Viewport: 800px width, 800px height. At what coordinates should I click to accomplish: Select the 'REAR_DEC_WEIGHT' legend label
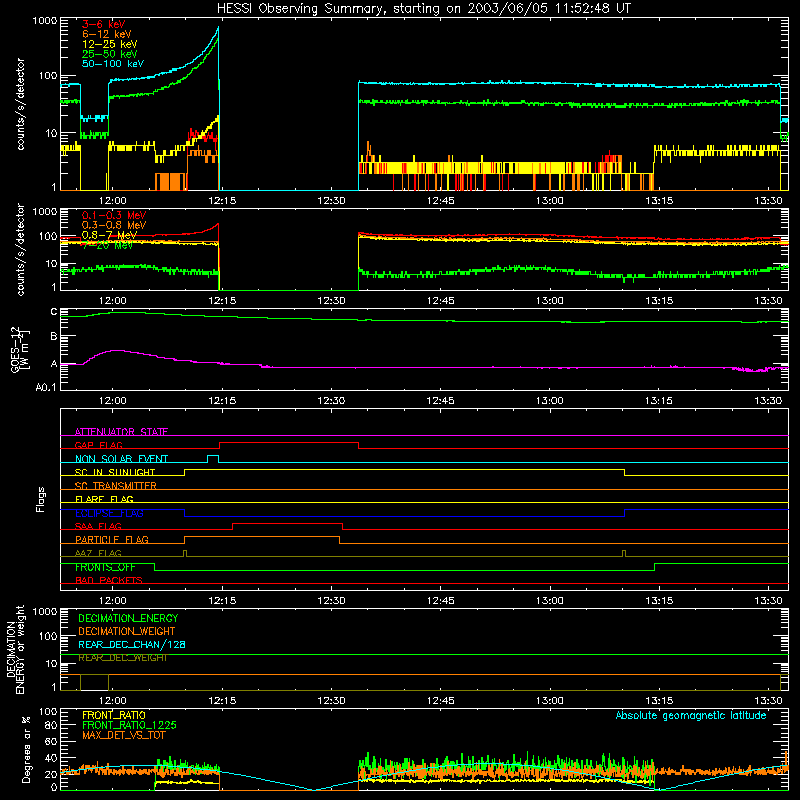pyautogui.click(x=123, y=658)
